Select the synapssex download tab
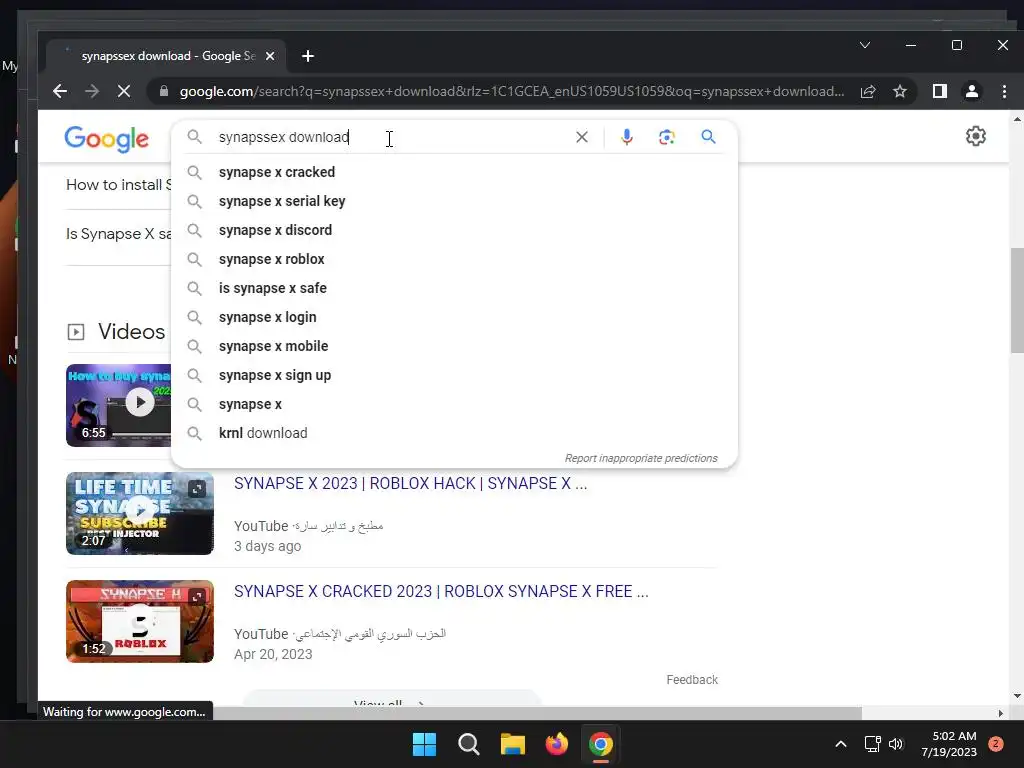This screenshot has height=768, width=1024. click(x=168, y=56)
